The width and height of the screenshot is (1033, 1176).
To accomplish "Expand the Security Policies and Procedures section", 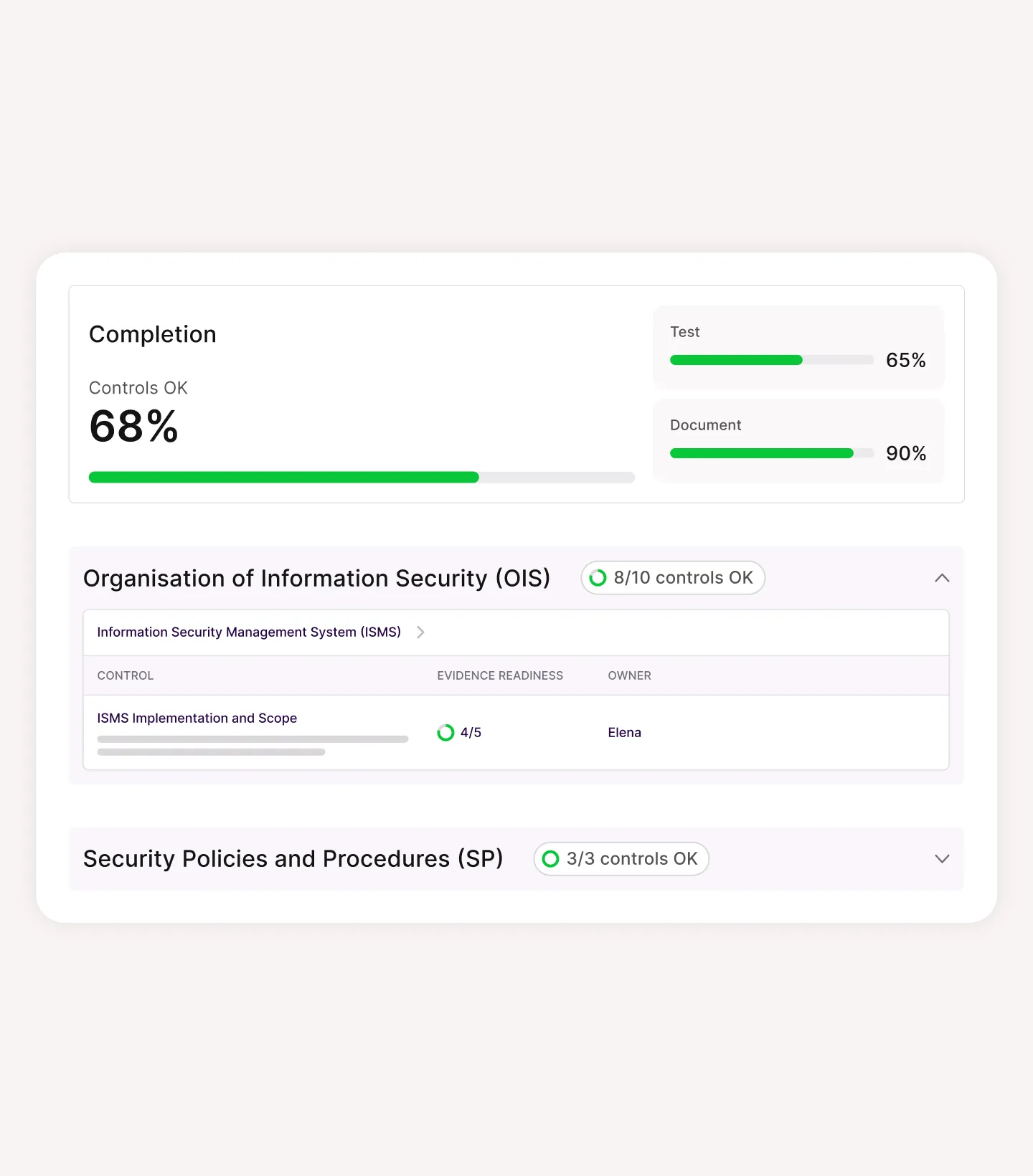I will point(942,858).
